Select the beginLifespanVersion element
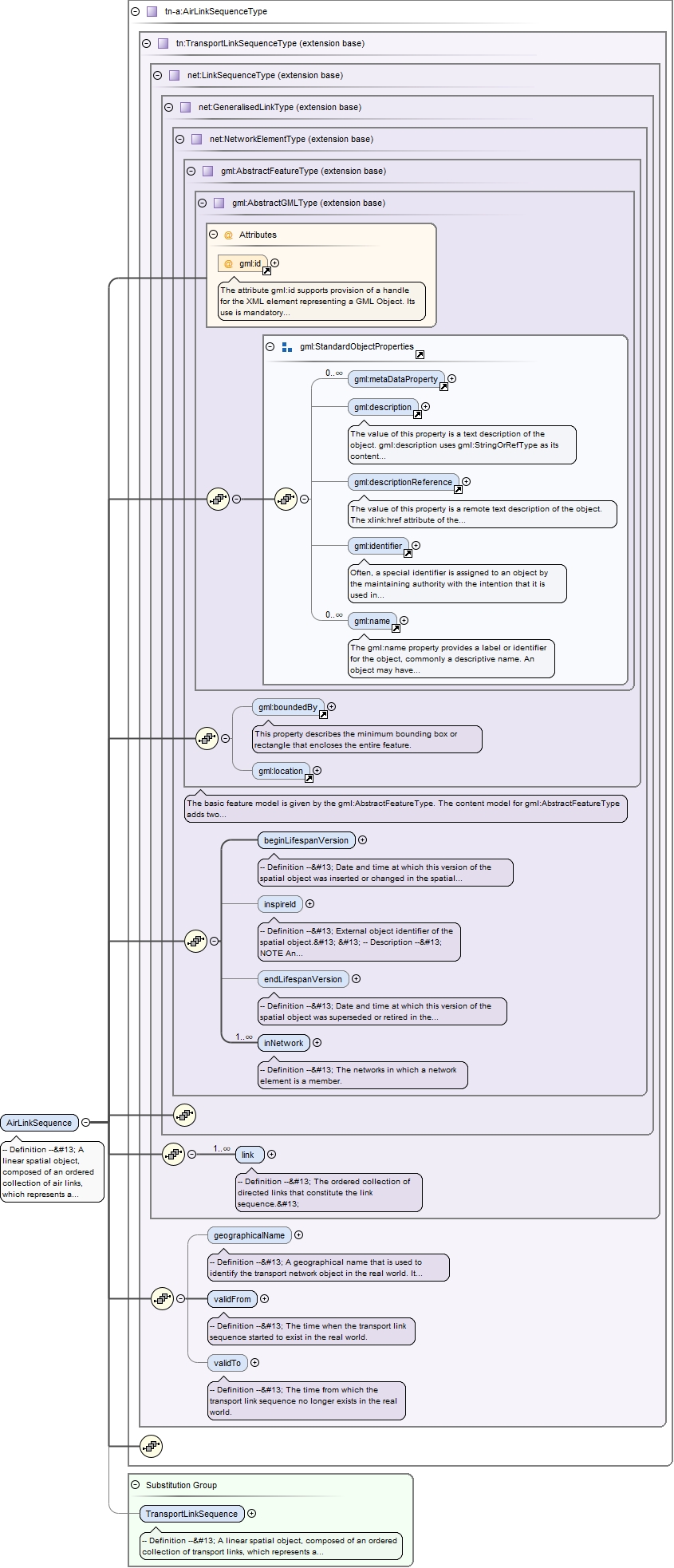This screenshot has width=674, height=1568. point(306,840)
